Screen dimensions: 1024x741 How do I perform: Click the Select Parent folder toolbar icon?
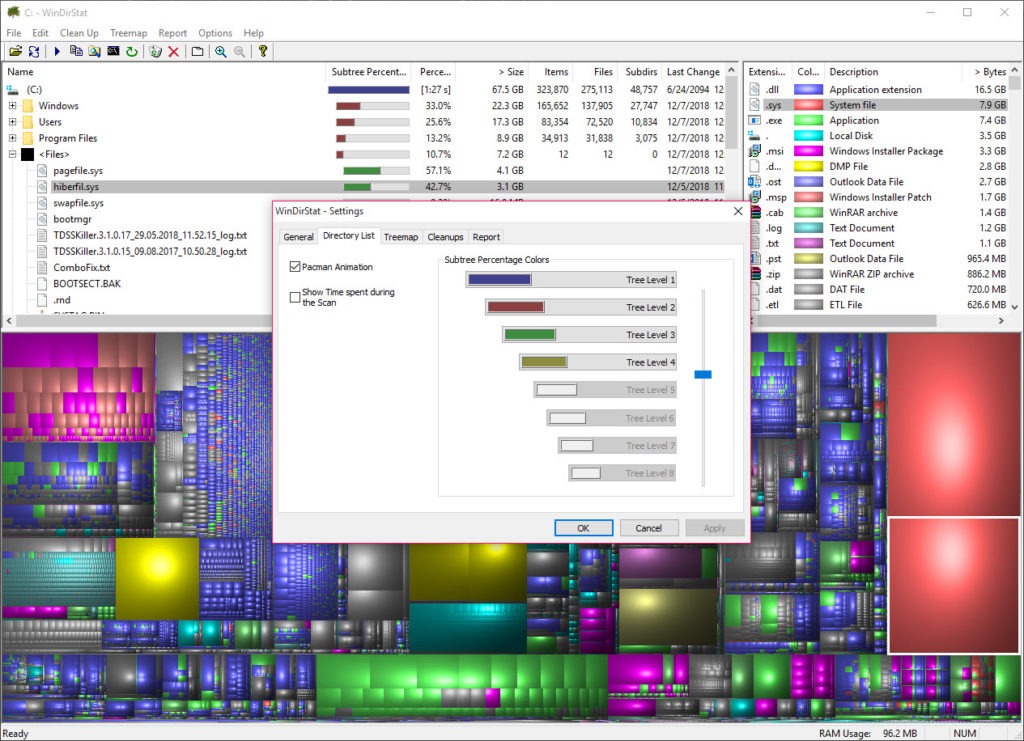tap(197, 51)
